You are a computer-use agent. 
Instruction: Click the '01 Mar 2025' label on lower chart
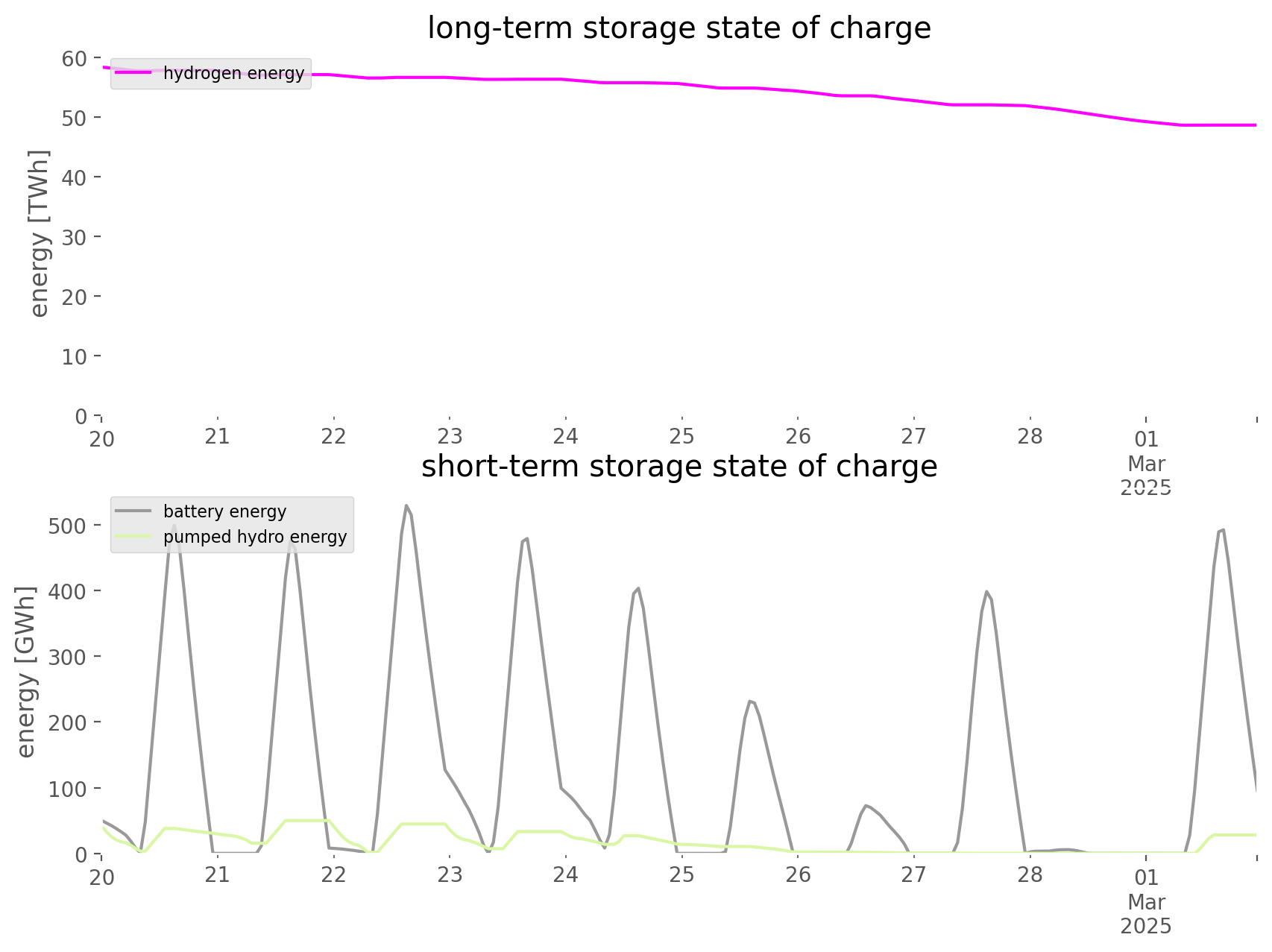[1146, 901]
